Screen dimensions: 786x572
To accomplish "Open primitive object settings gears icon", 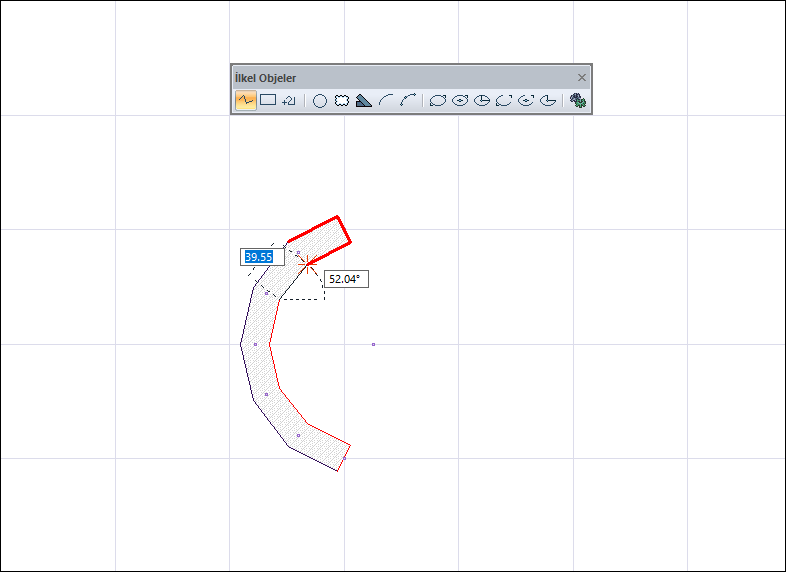I will (578, 101).
